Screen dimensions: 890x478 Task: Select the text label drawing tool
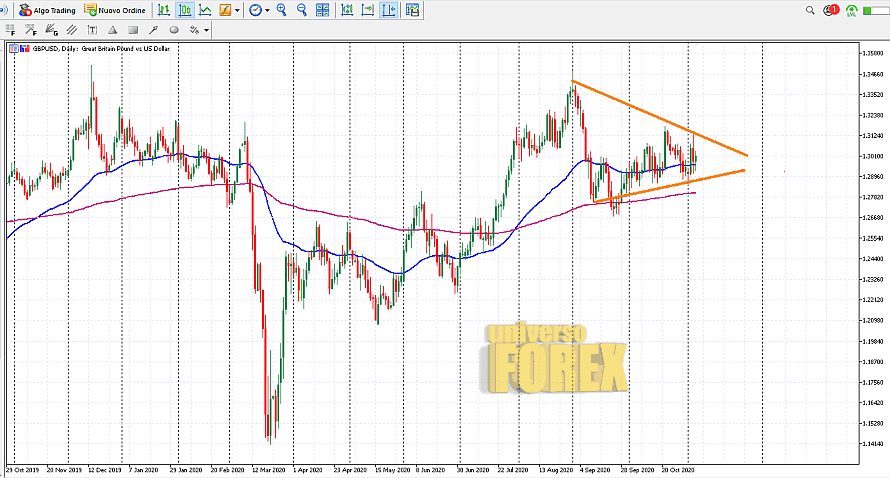[x=92, y=30]
